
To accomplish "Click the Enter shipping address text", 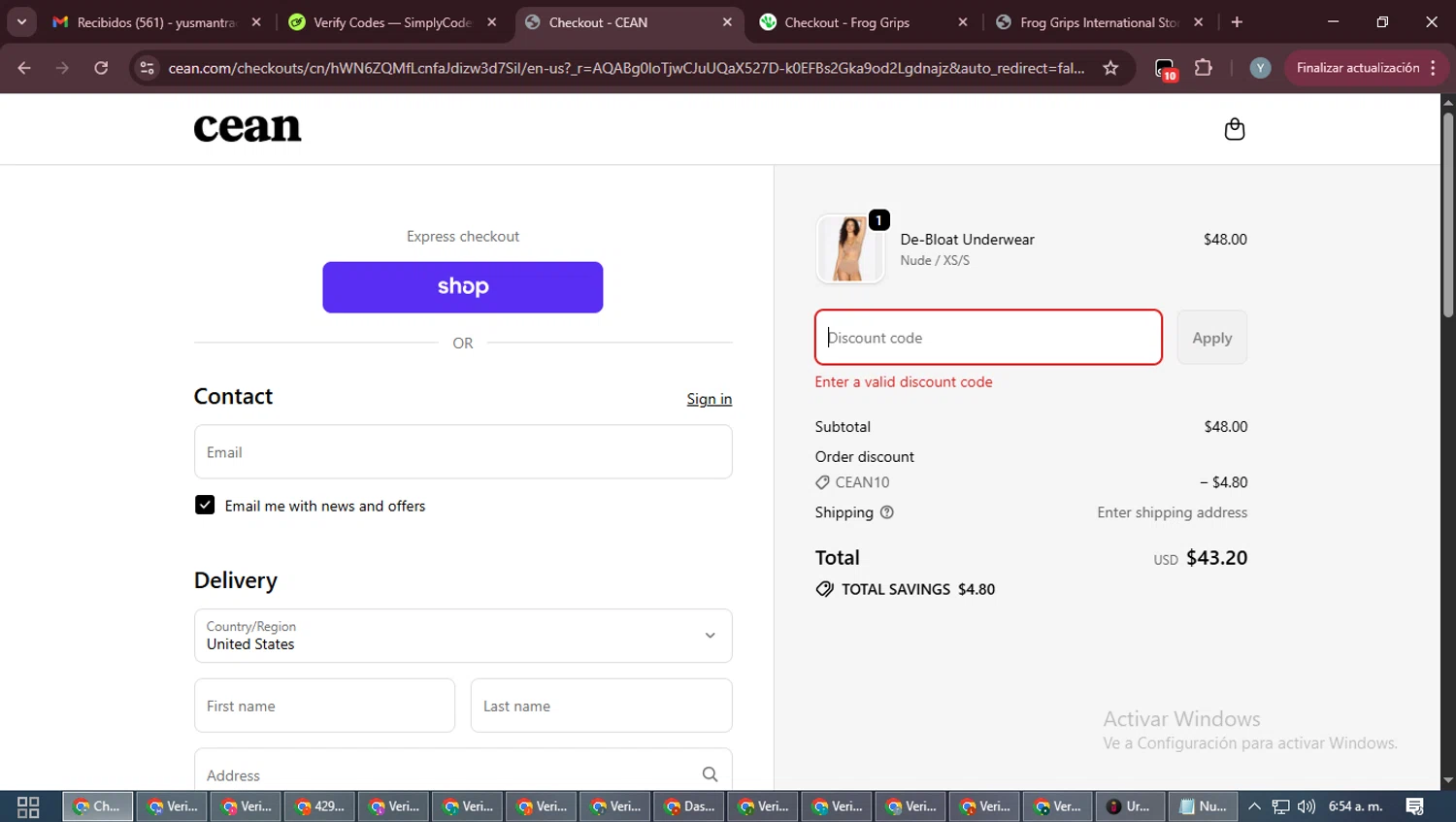I will click(1172, 512).
